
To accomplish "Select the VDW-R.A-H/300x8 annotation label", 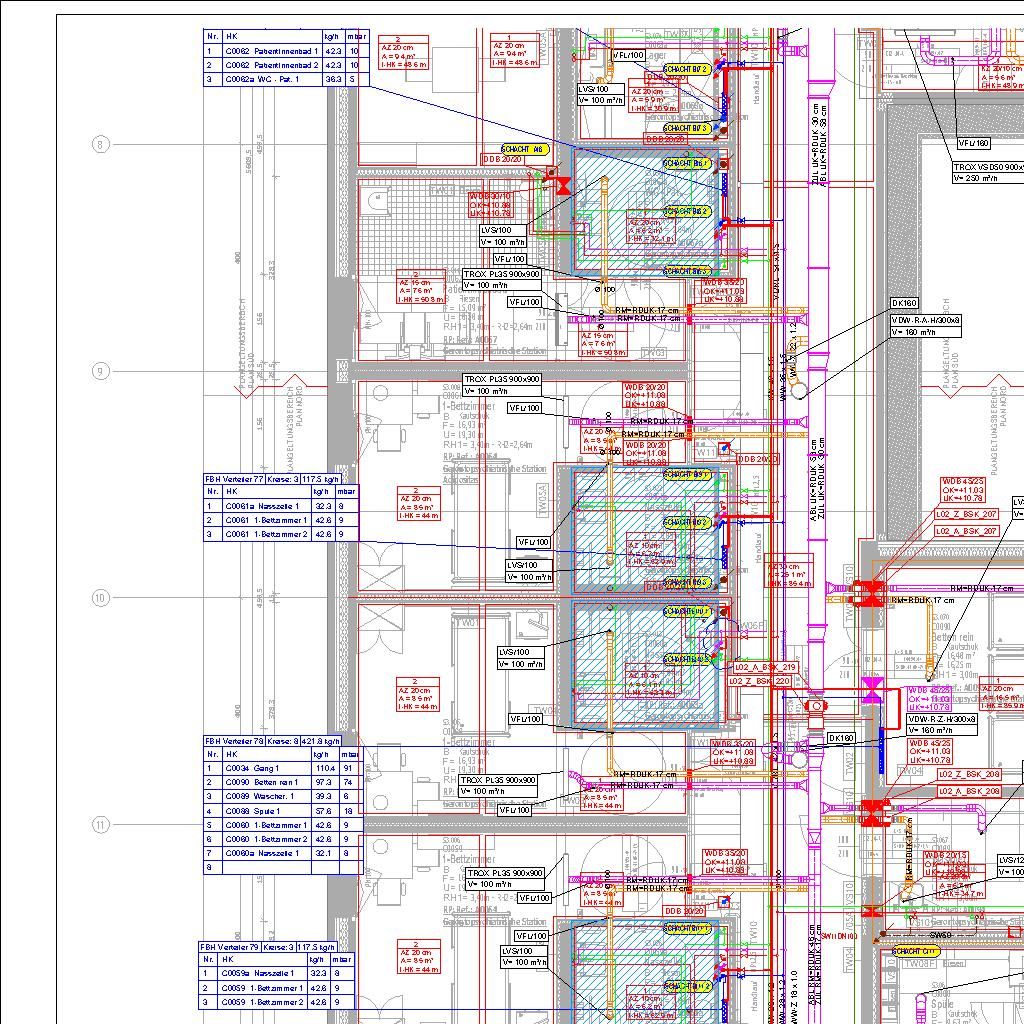I will 926,319.
